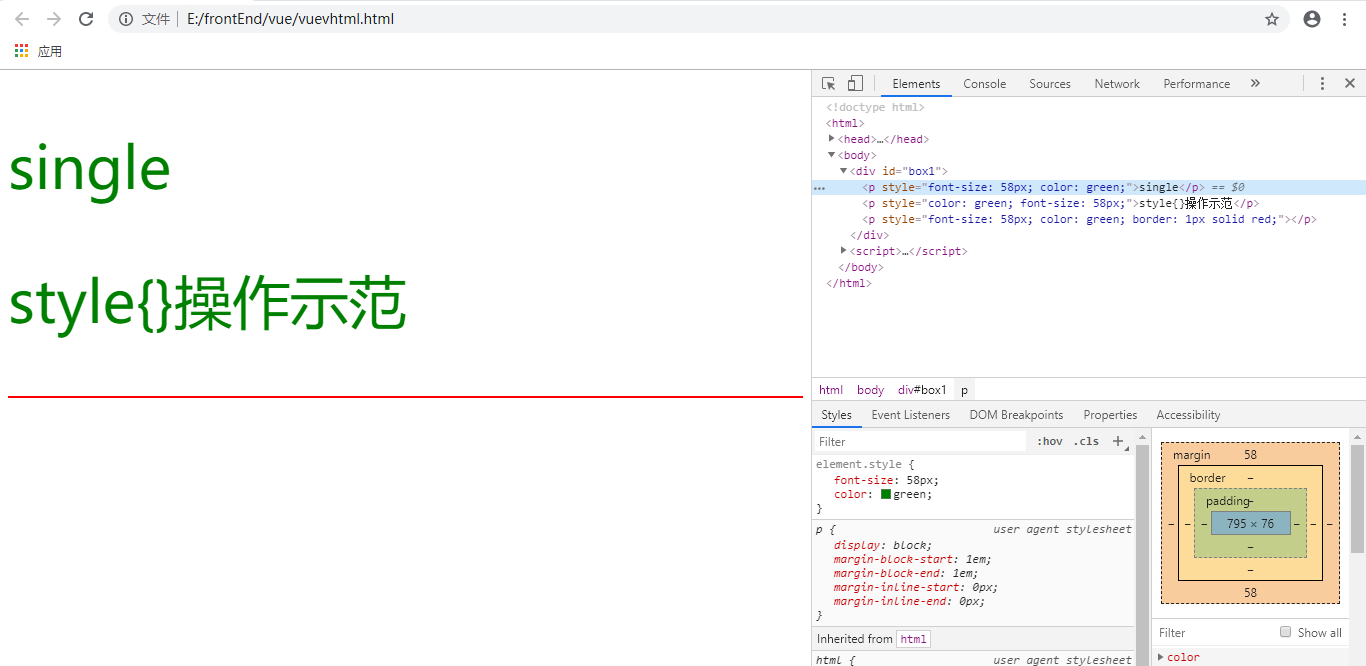Select the p element with red border
The height and width of the screenshot is (666, 1366).
point(1088,219)
